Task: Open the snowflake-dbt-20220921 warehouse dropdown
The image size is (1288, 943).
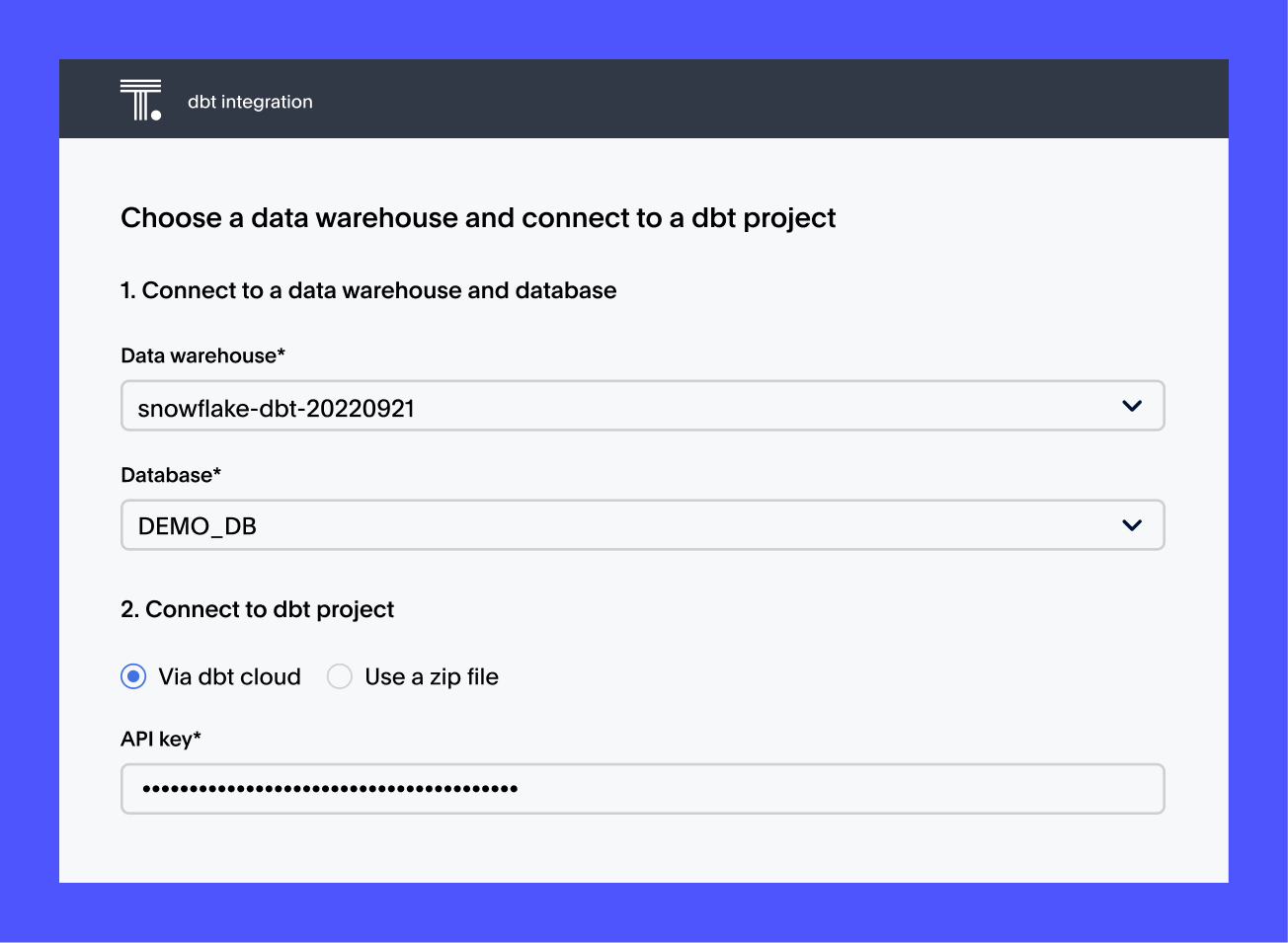Action: click(642, 405)
